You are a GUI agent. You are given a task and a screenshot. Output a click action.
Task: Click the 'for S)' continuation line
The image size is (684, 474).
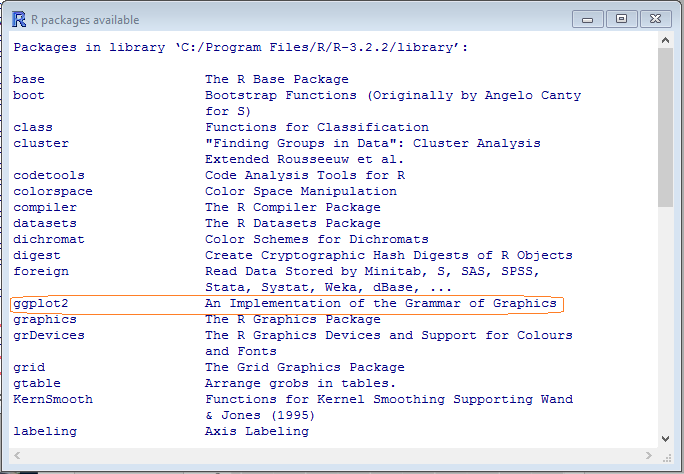tap(228, 111)
